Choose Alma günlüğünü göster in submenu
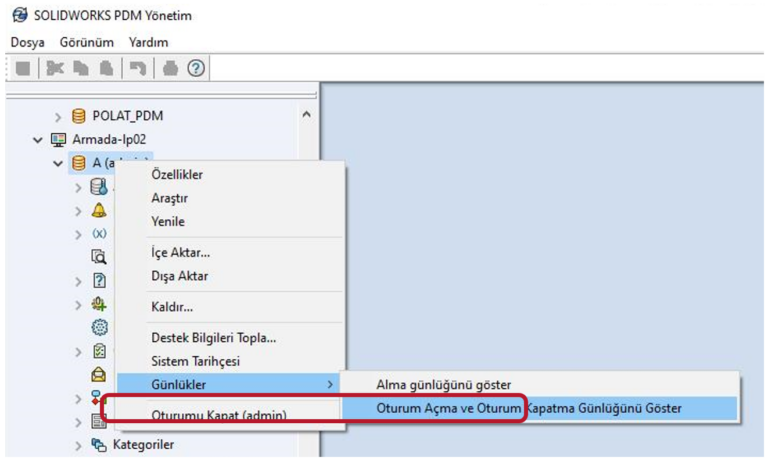Viewport: 768px width, 461px height. (443, 384)
